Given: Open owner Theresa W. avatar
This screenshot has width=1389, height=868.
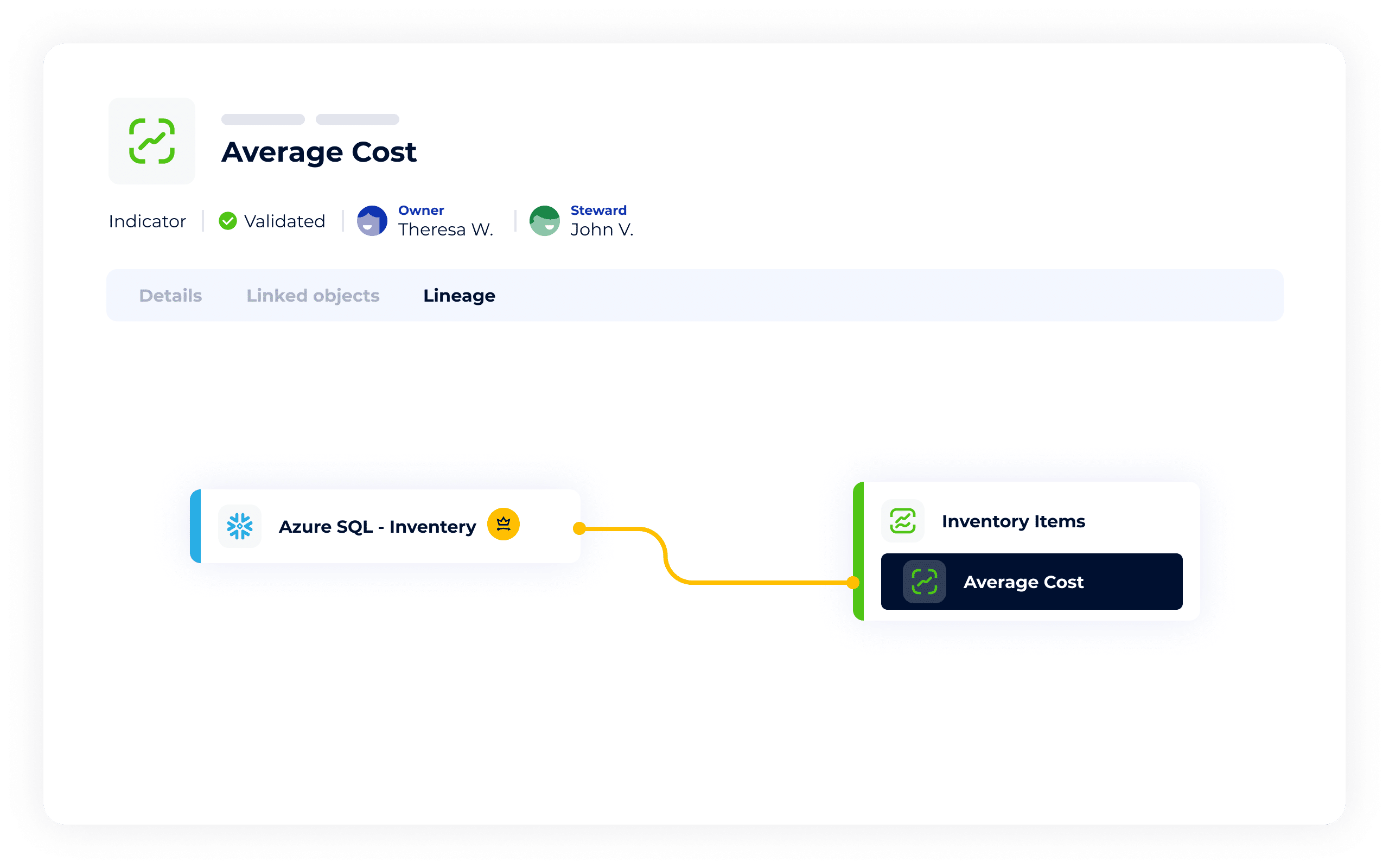Looking at the screenshot, I should tap(372, 221).
